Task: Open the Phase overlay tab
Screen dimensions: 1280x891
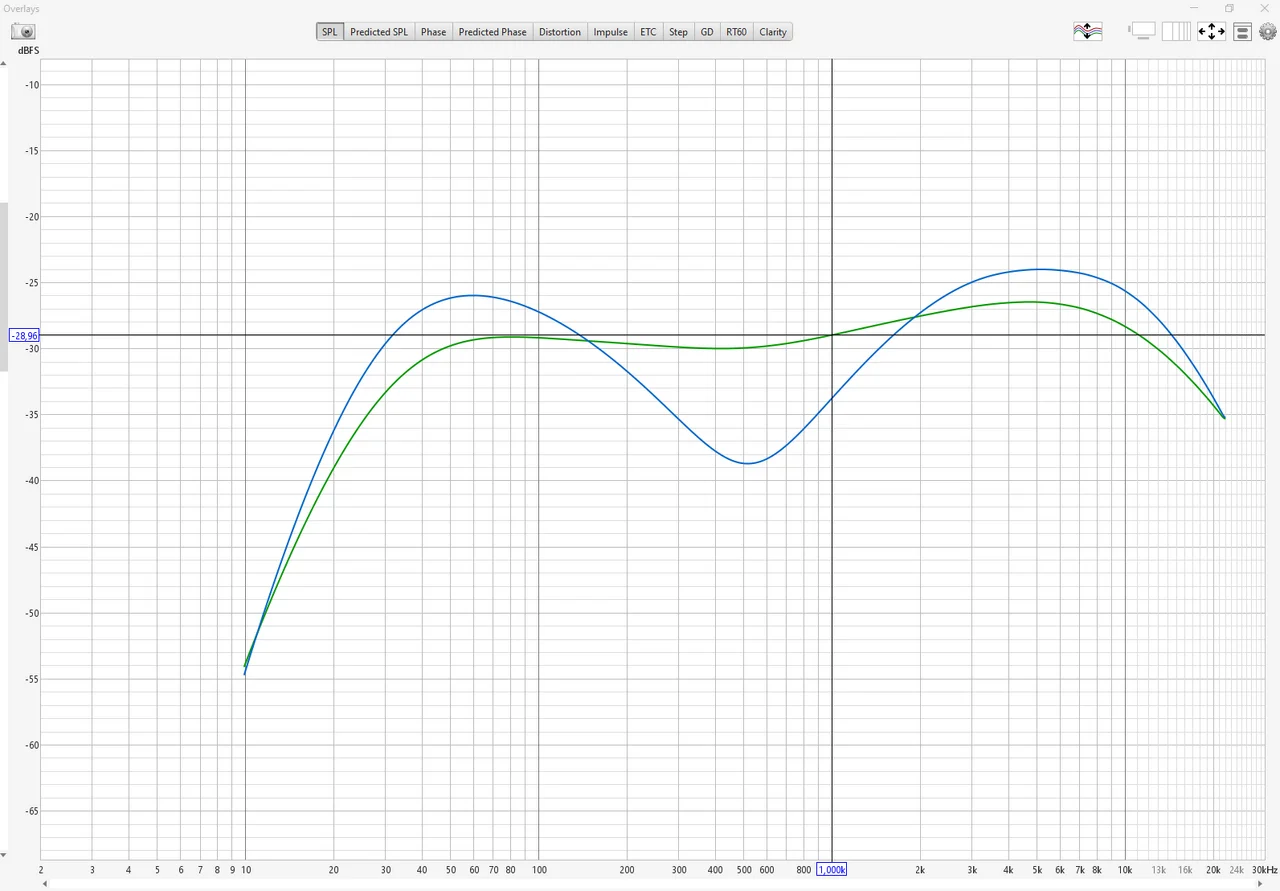Action: (x=433, y=32)
